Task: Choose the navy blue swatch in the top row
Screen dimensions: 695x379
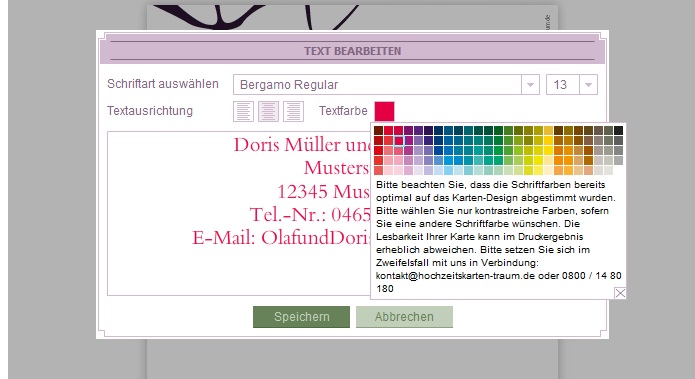Action: tap(438, 130)
